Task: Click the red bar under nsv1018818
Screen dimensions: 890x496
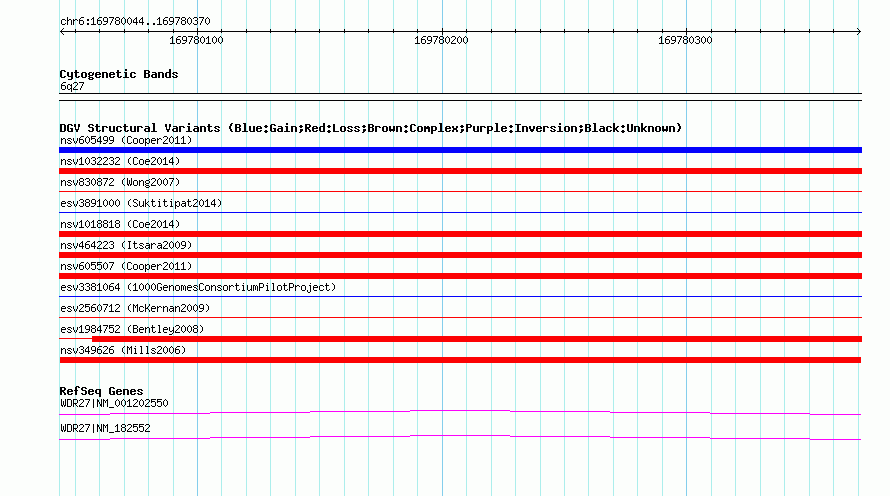Action: [460, 234]
